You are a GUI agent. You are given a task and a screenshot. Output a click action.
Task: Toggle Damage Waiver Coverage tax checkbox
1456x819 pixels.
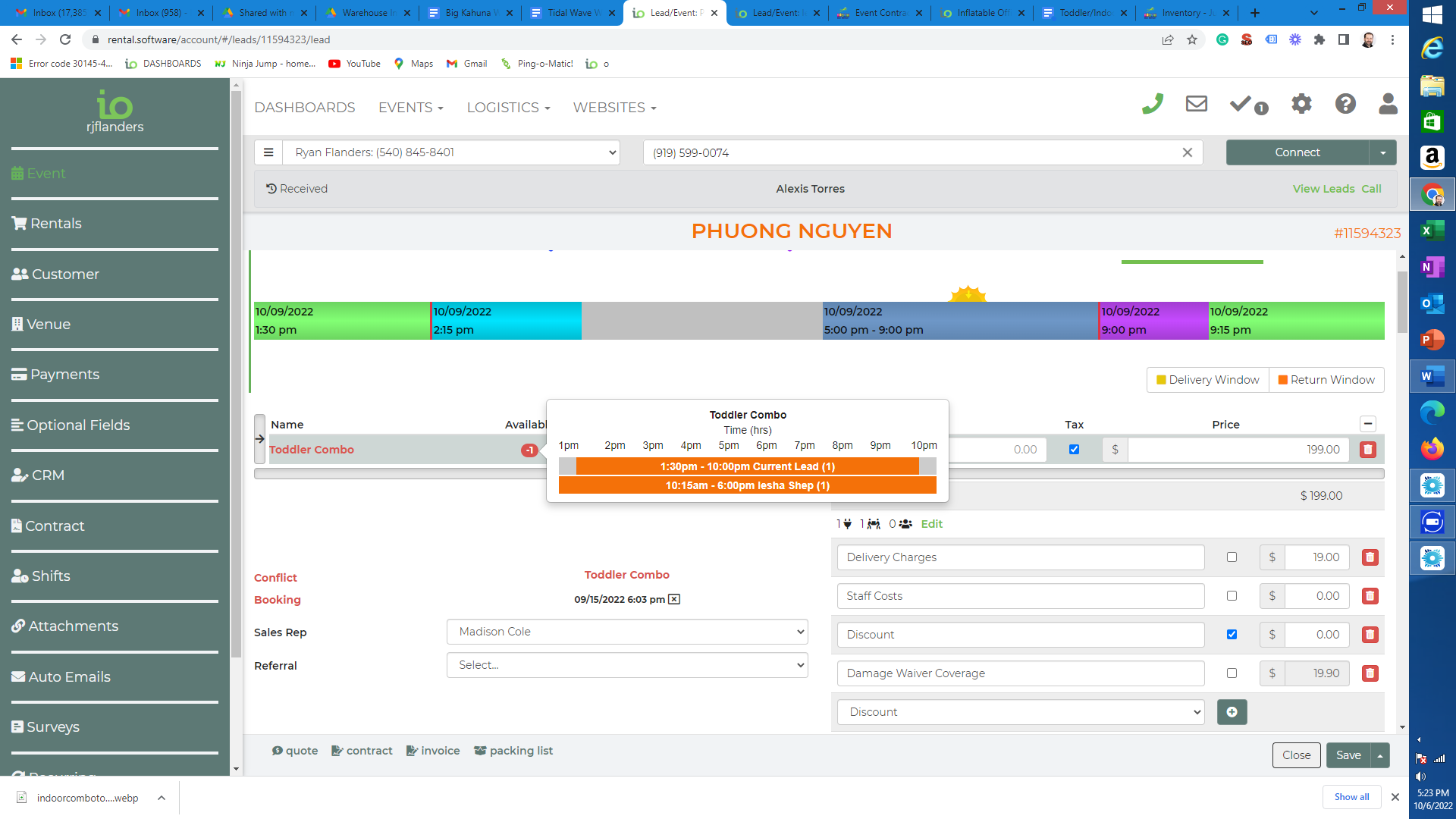pyautogui.click(x=1232, y=673)
